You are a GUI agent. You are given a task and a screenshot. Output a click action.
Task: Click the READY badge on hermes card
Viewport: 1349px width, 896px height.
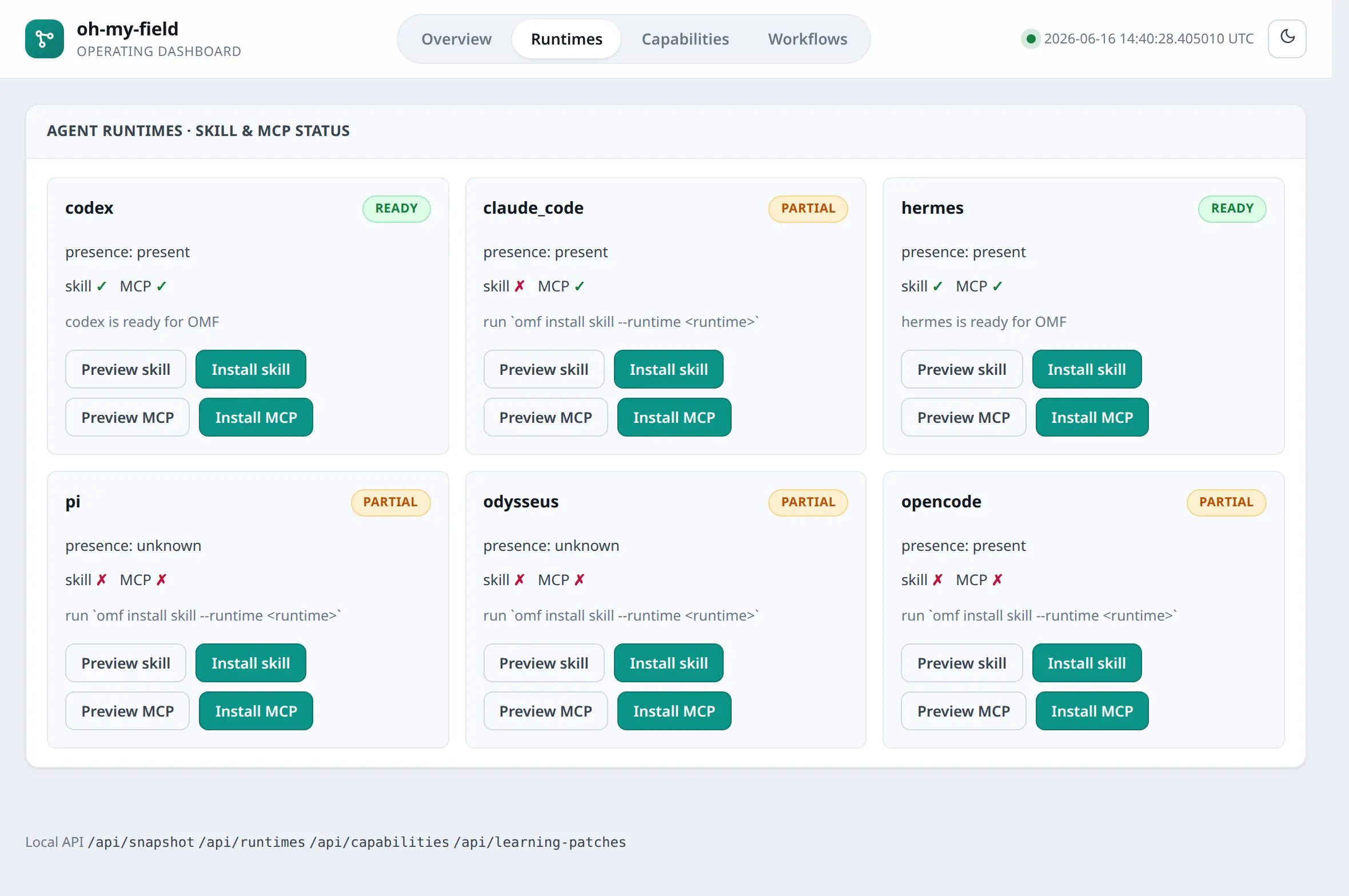click(x=1232, y=209)
